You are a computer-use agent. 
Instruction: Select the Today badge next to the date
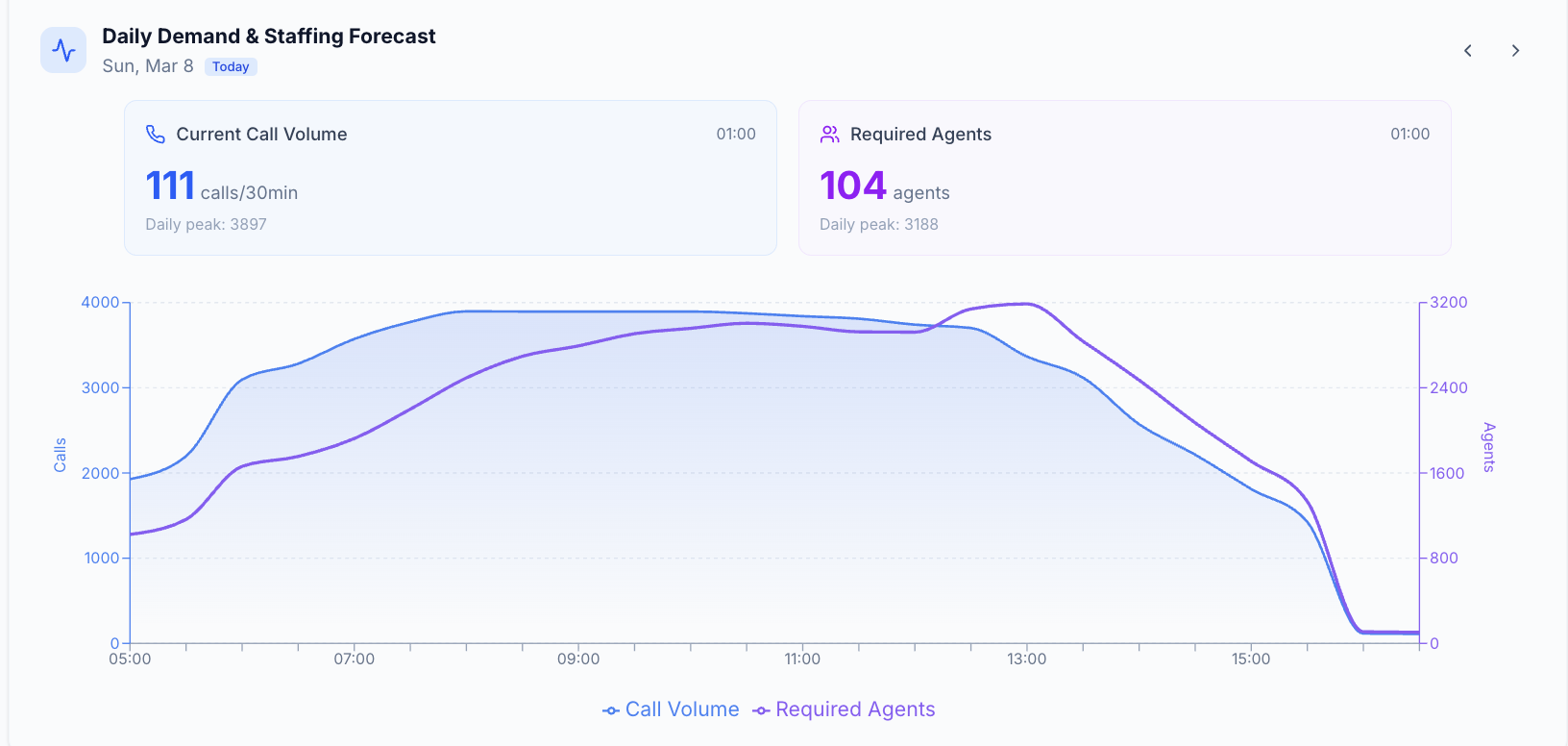tap(230, 66)
